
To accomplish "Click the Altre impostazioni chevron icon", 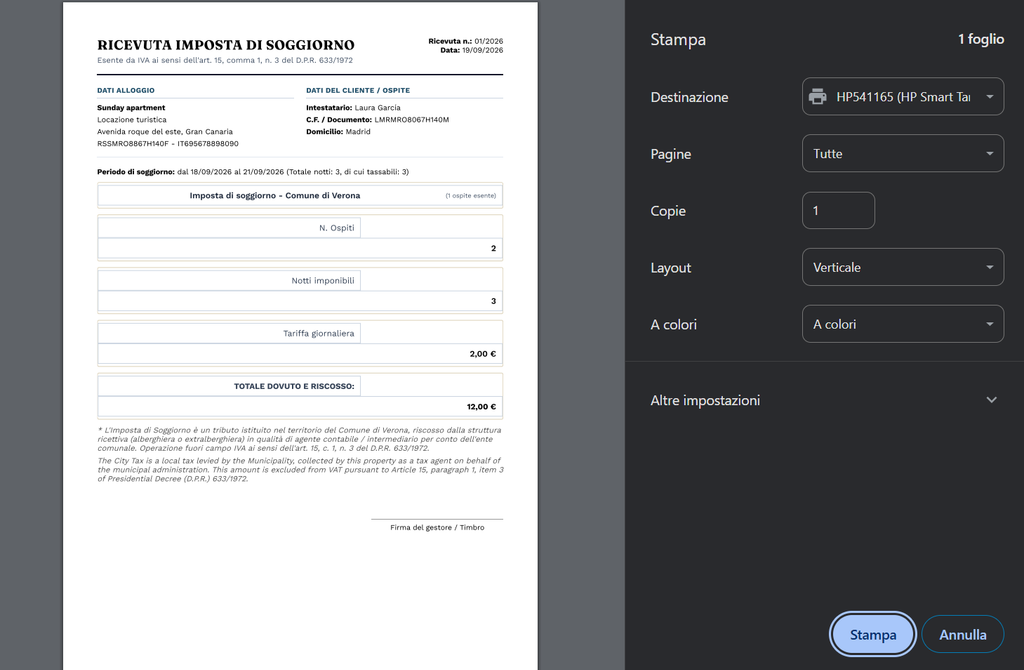I will 991,400.
